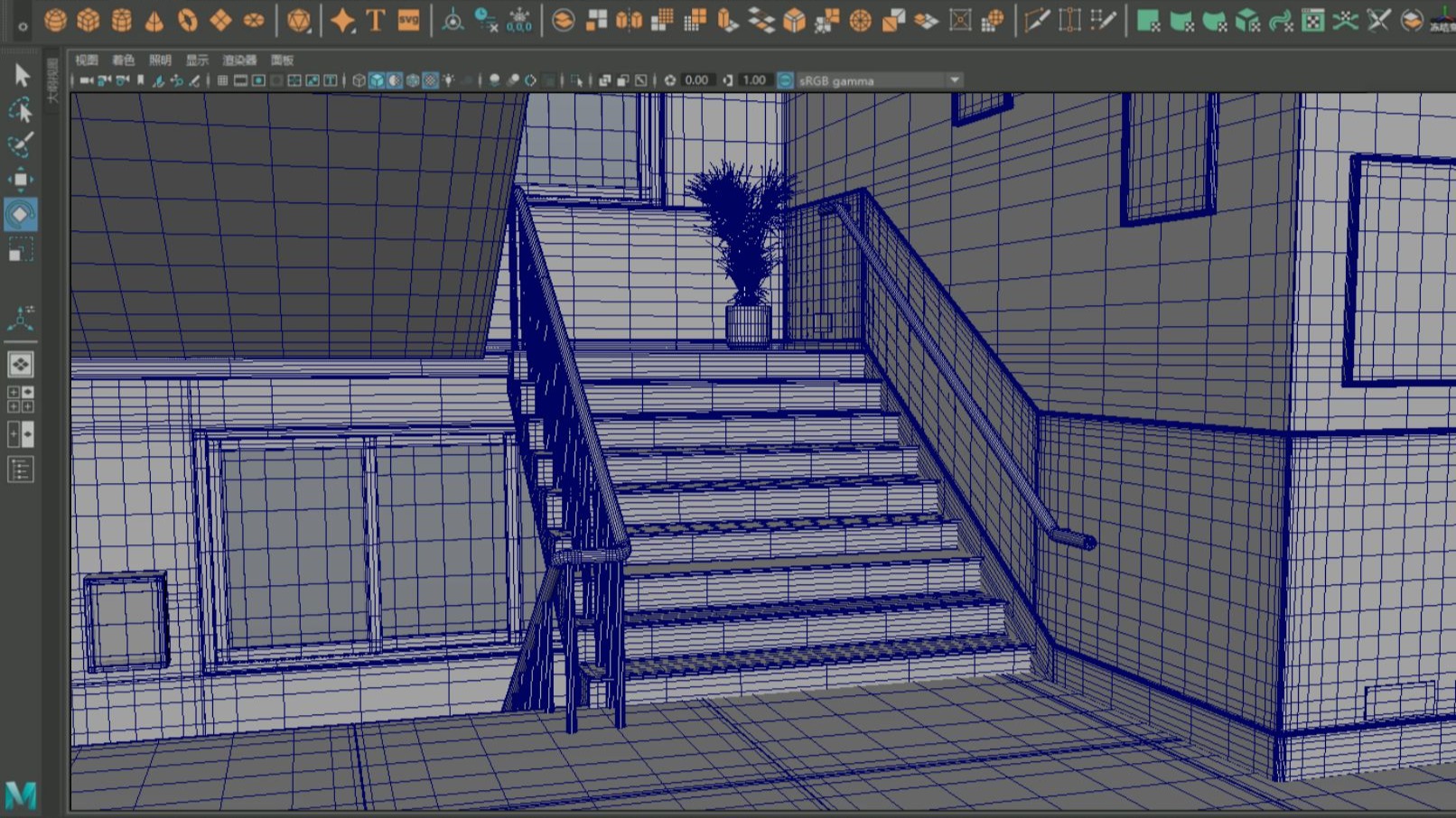
Task: Create a polygon cylinder from the shelf
Action: coord(122,20)
